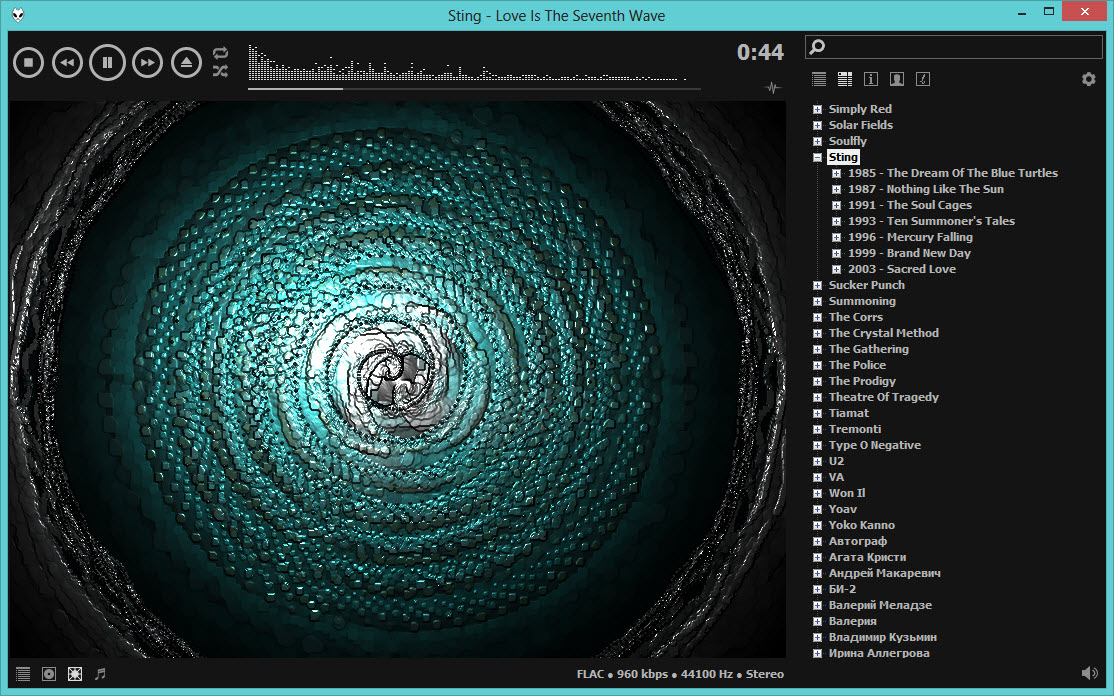This screenshot has height=696, width=1114.
Task: Mute audio using the speaker icon
Action: coord(1089,674)
